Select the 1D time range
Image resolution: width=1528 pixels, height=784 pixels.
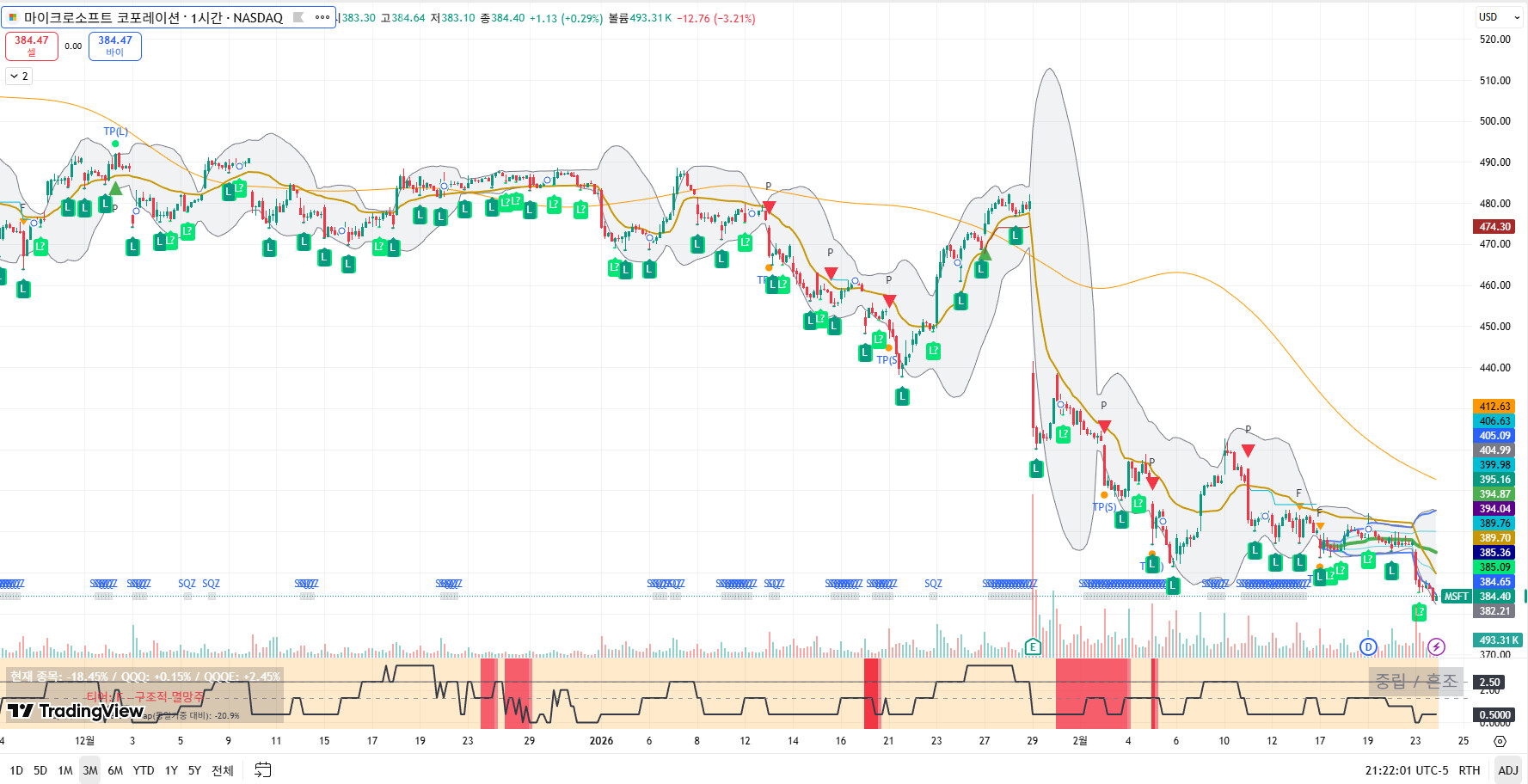[16, 770]
